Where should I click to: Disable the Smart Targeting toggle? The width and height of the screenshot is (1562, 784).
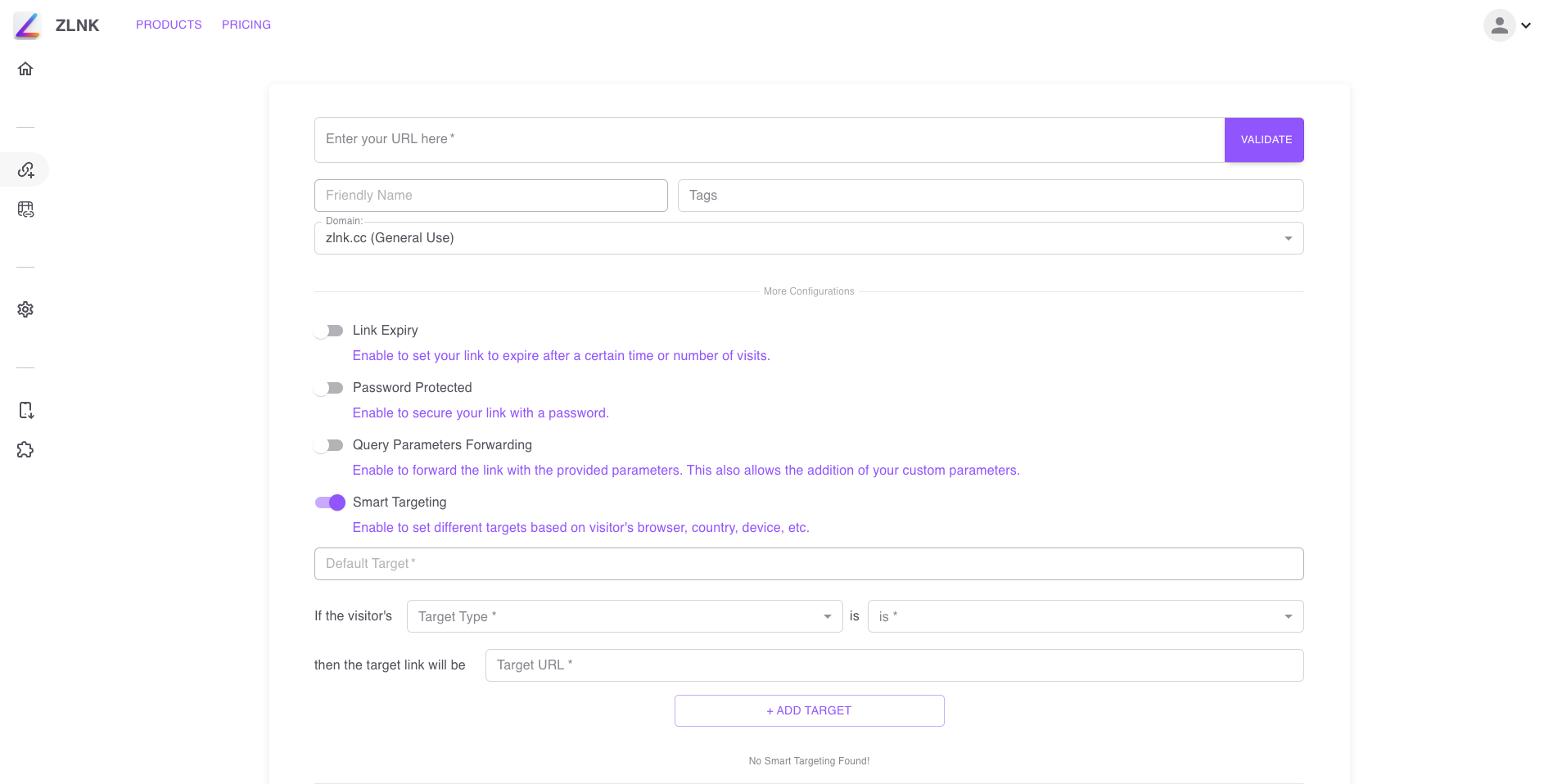click(330, 502)
